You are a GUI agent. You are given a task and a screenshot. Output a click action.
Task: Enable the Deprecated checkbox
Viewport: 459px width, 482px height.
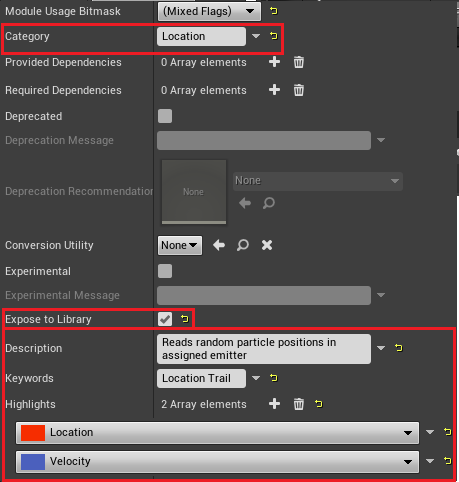165,116
